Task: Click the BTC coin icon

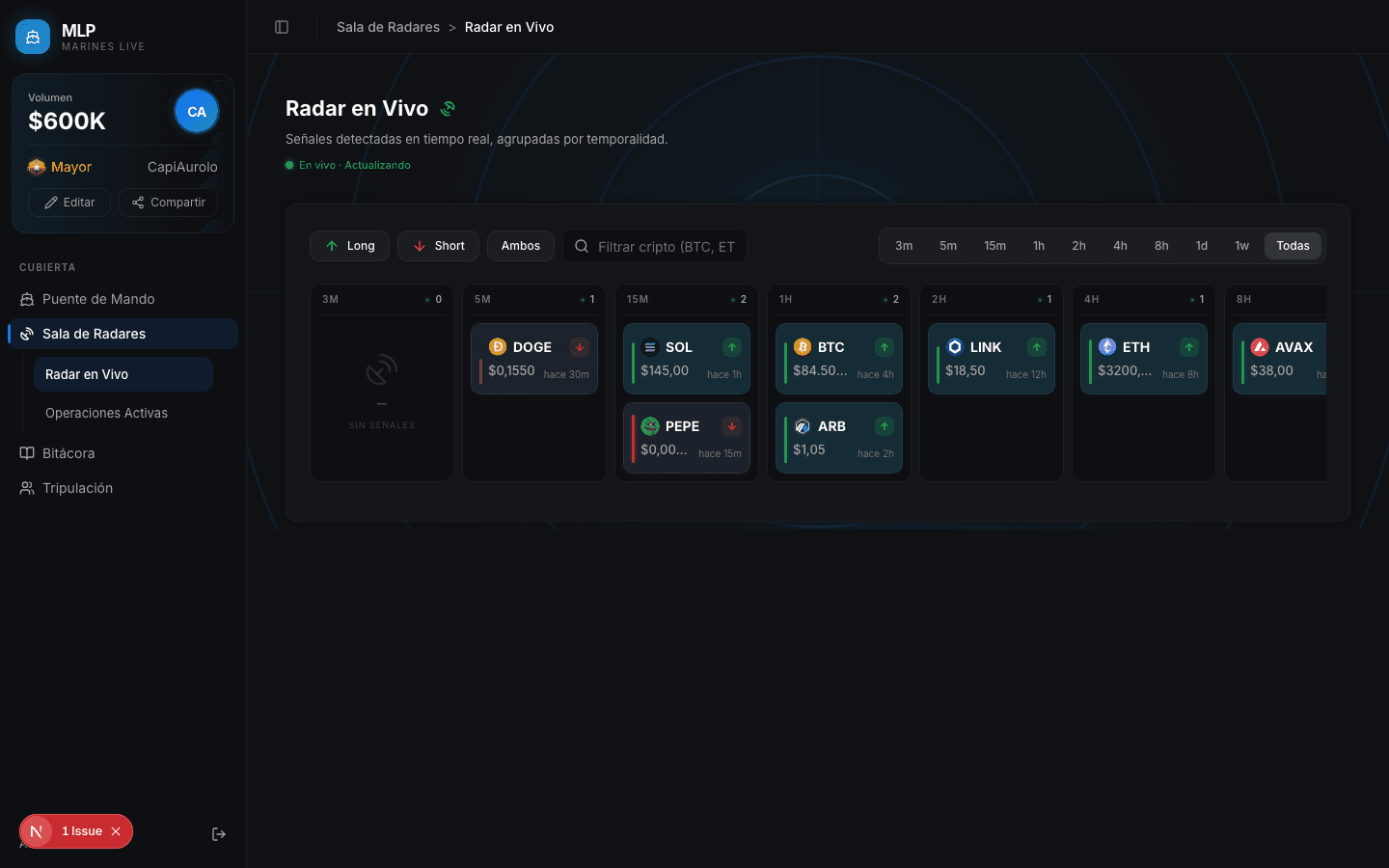Action: [x=803, y=347]
